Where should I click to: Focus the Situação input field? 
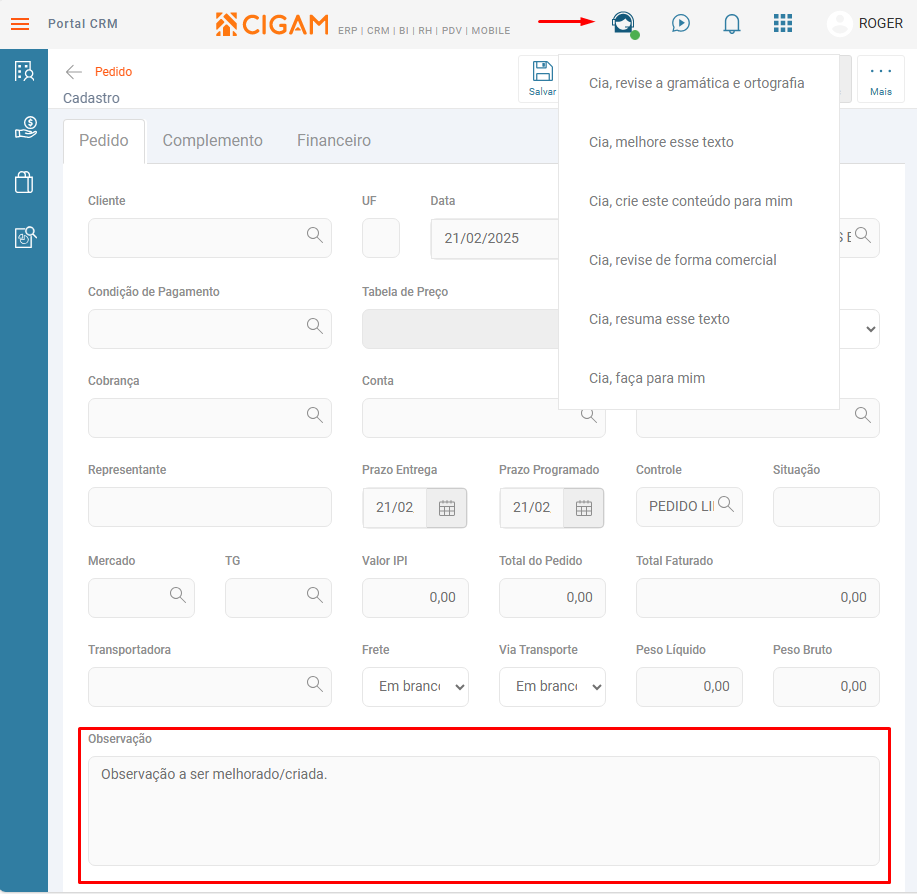point(826,507)
